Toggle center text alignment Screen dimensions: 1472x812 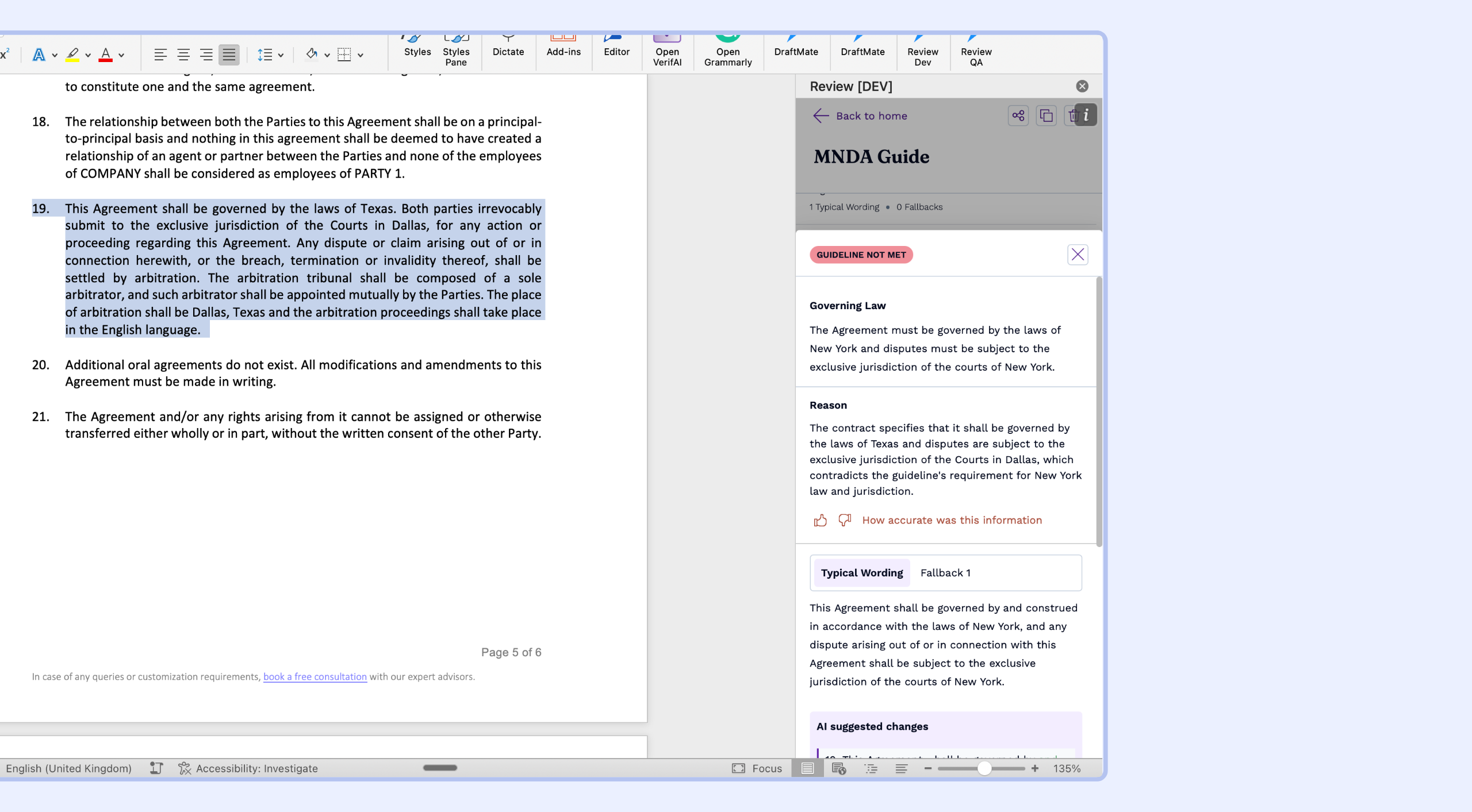click(x=183, y=55)
